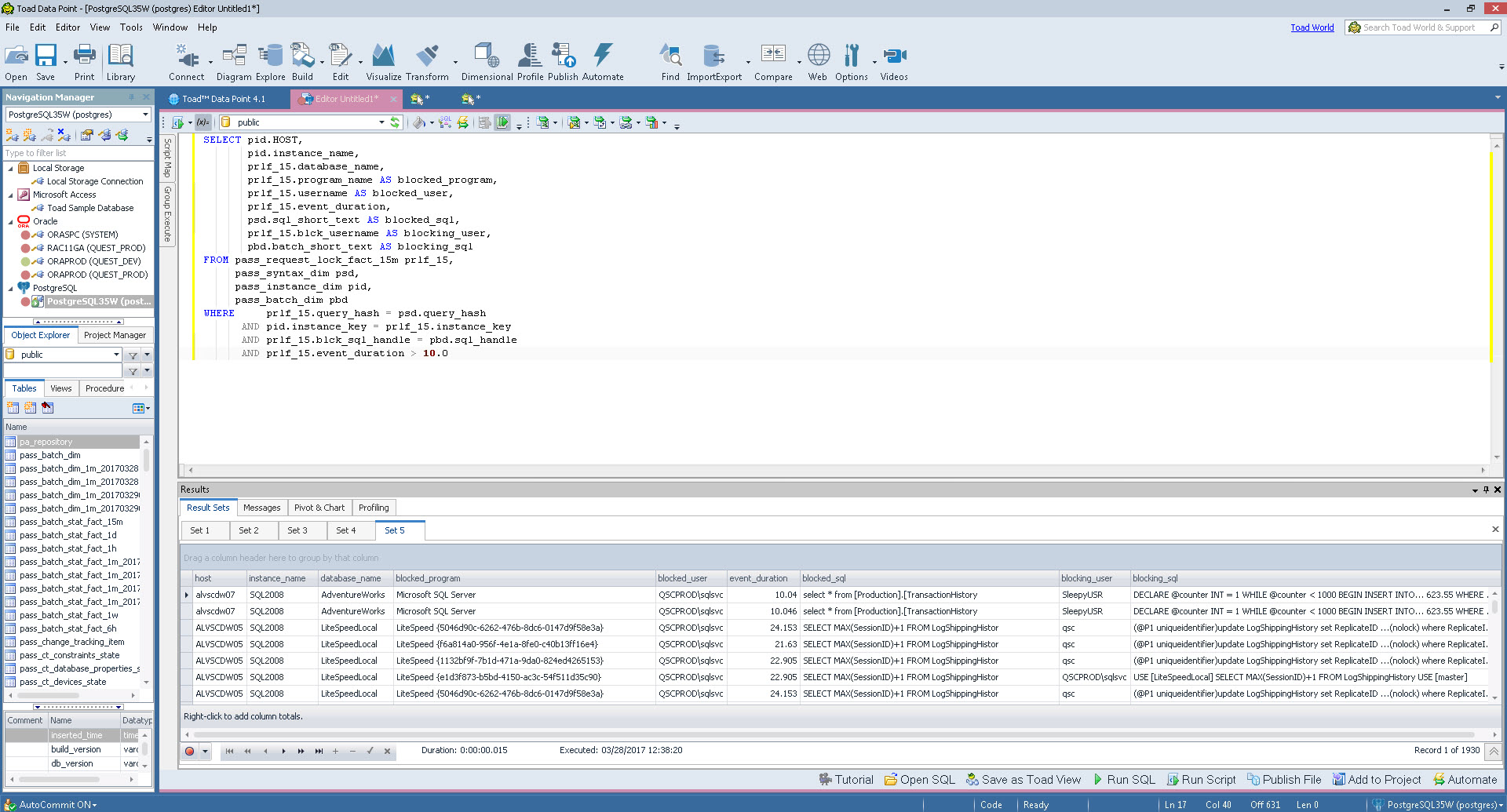Switch to the Pivot & Chart tab
The image size is (1507, 812).
(x=319, y=508)
